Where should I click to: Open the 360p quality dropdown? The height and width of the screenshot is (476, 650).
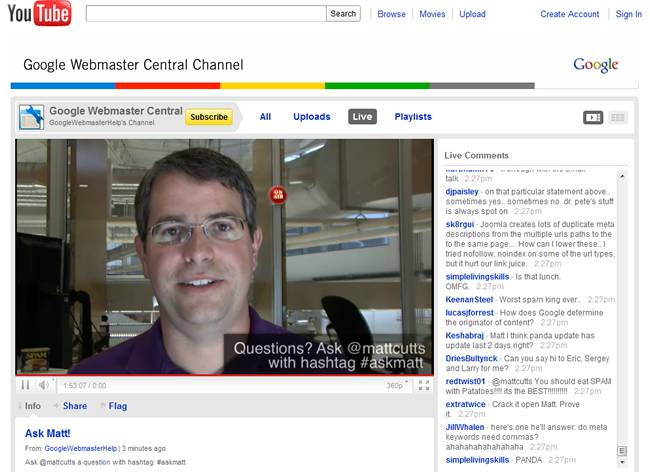tap(398, 385)
